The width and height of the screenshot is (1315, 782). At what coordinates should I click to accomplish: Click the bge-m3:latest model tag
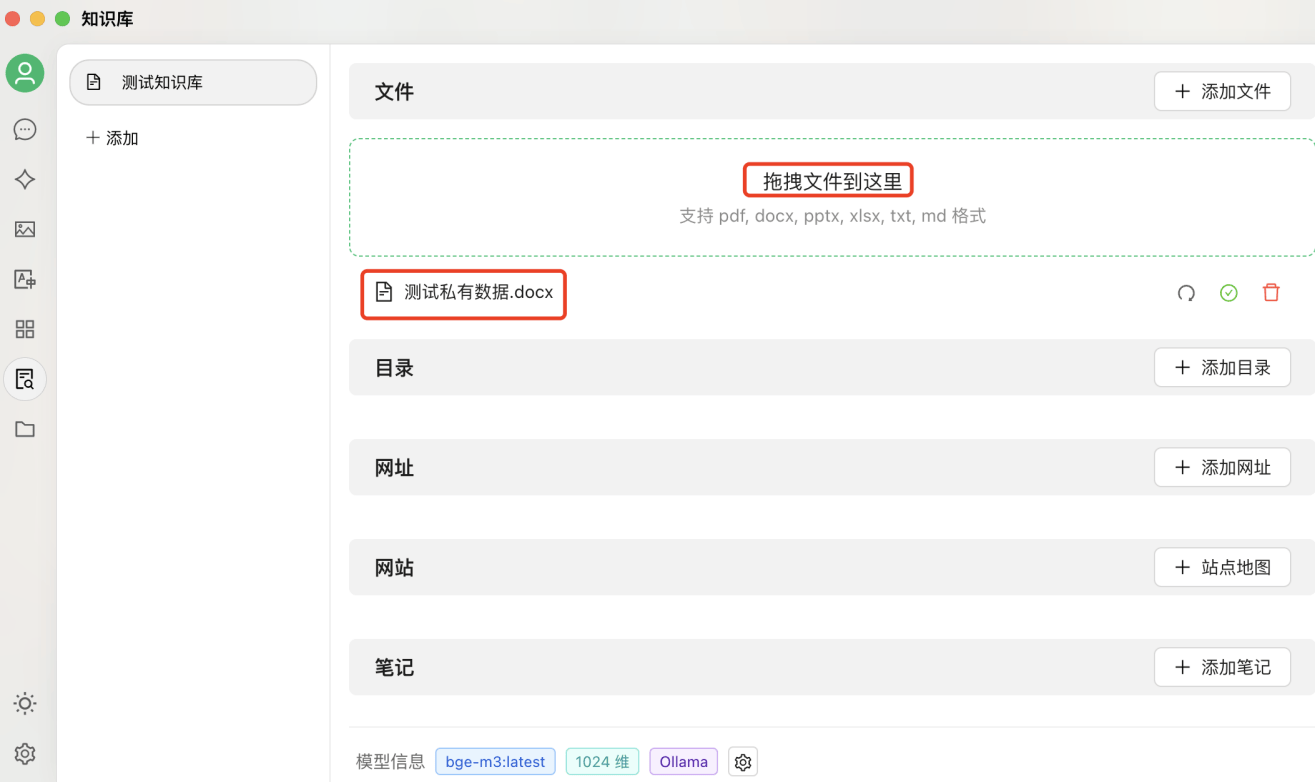click(x=495, y=761)
